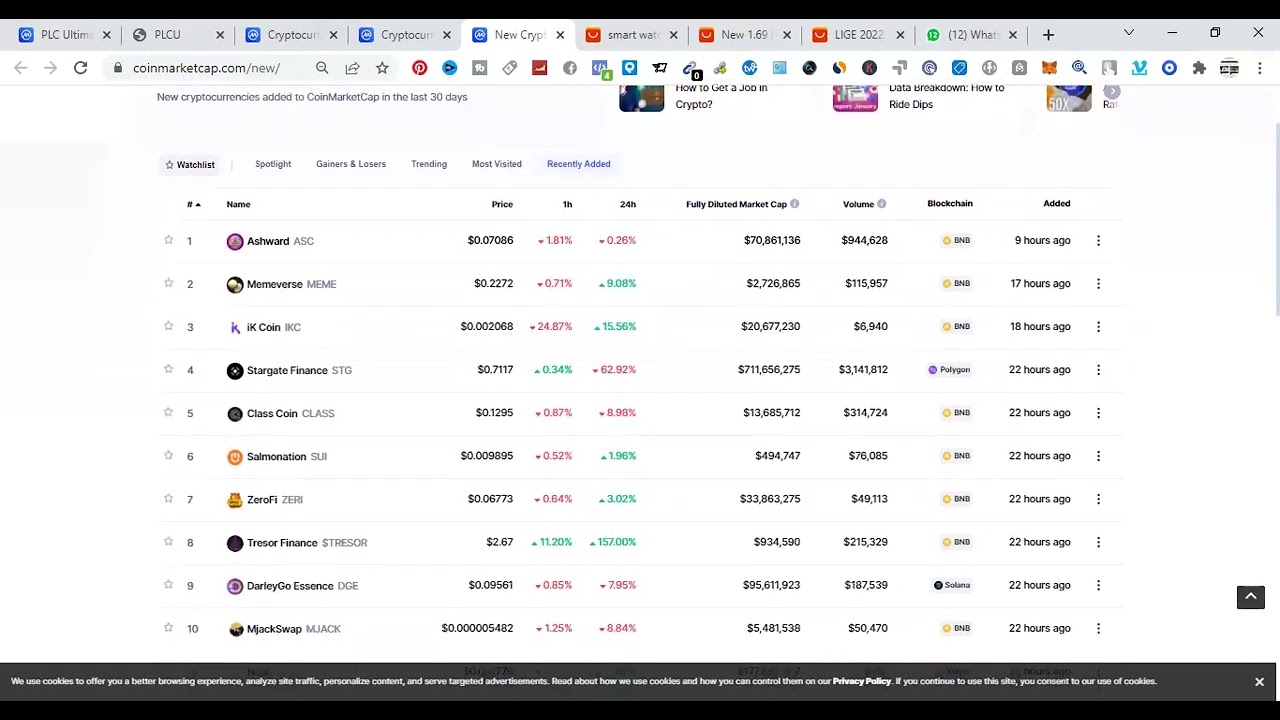Switch to Most Visited tab
The image size is (1280, 720).
[497, 164]
